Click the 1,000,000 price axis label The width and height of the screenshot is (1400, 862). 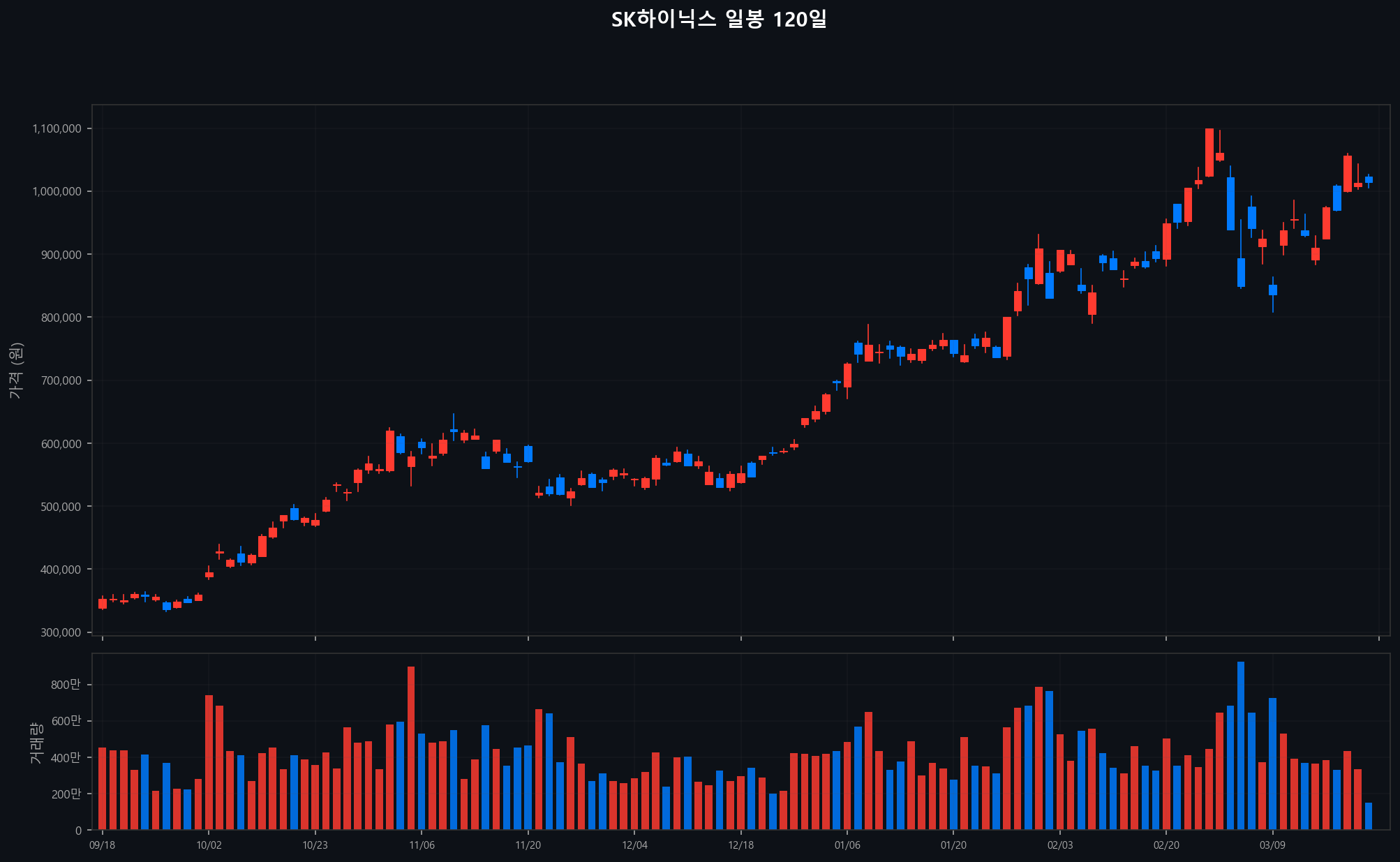[57, 191]
